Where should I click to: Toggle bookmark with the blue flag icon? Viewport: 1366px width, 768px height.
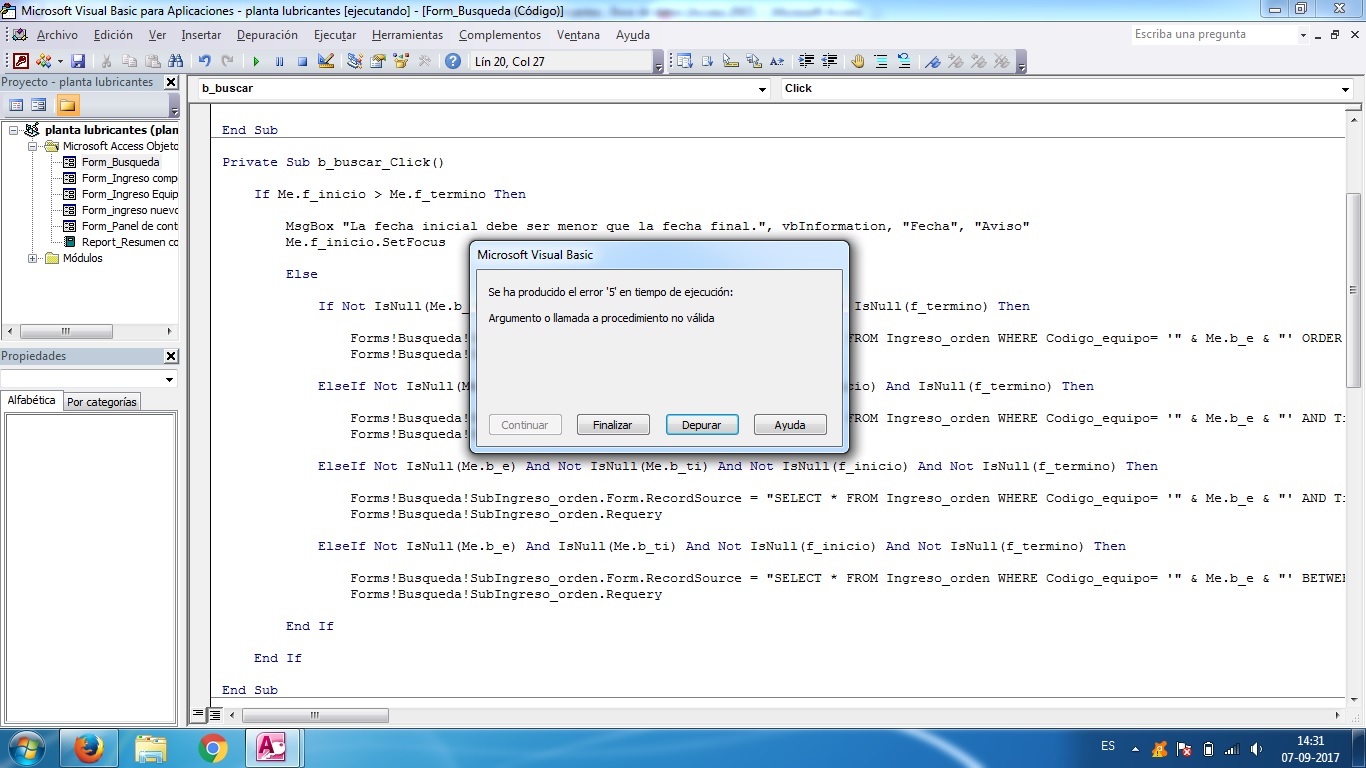pos(933,61)
